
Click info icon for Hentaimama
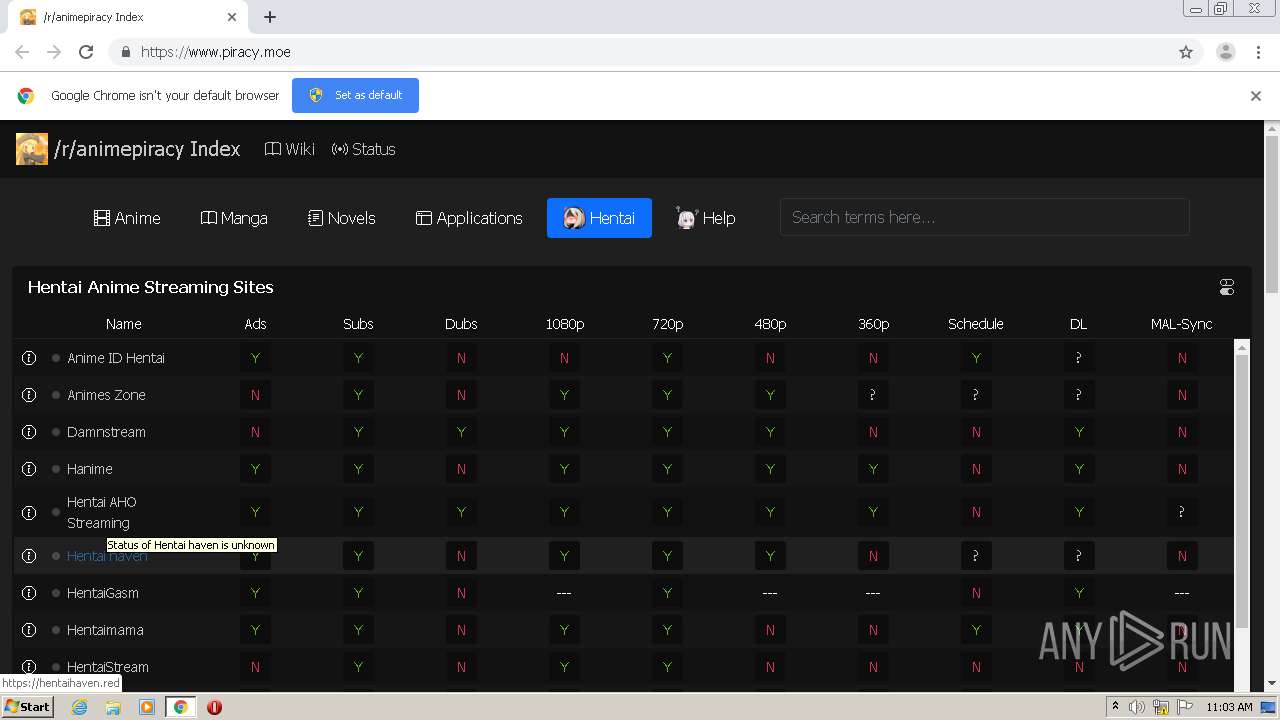click(x=29, y=630)
